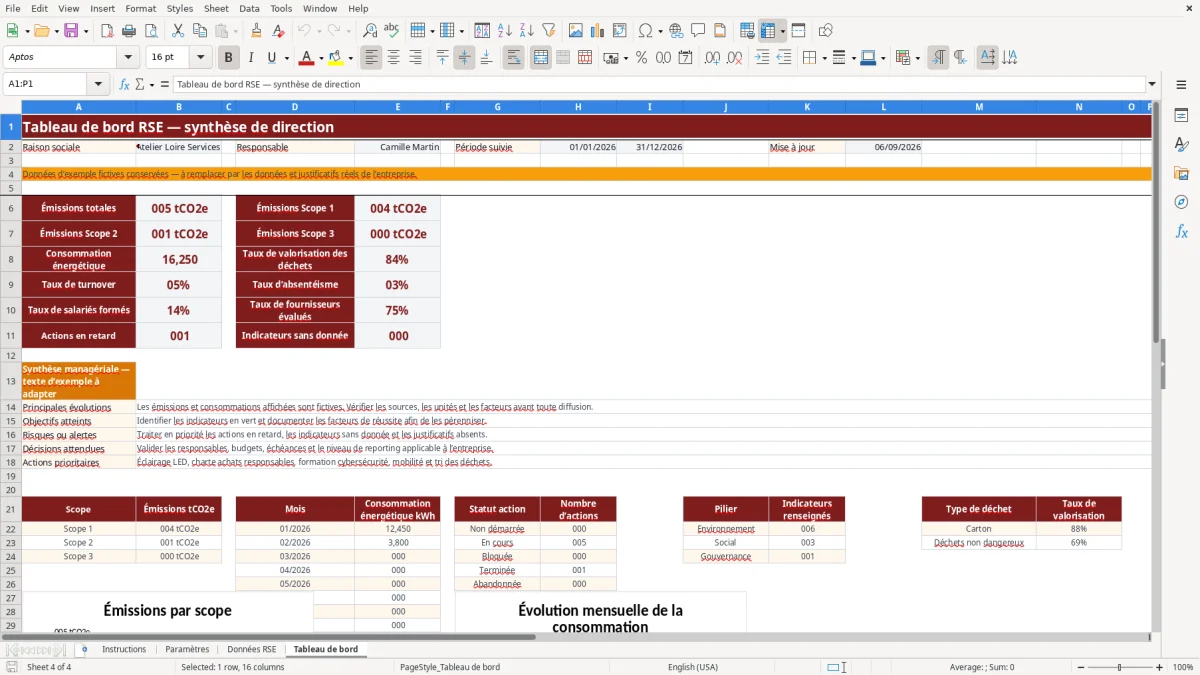
Task: Select the Clone formatting paintbrush
Action: click(x=256, y=31)
